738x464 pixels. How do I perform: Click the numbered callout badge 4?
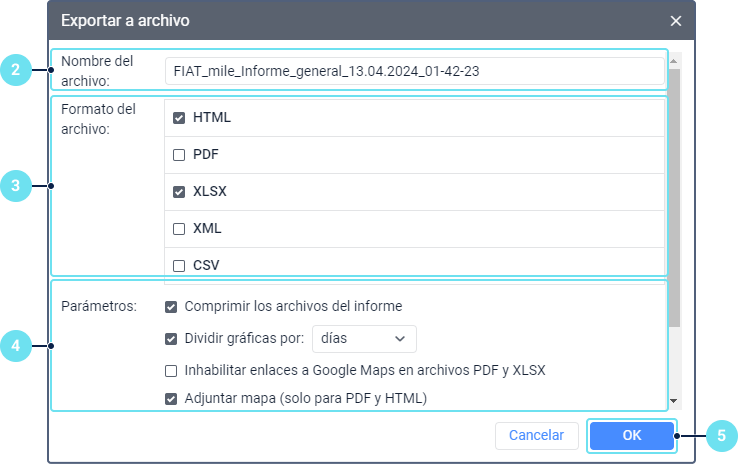[15, 347]
